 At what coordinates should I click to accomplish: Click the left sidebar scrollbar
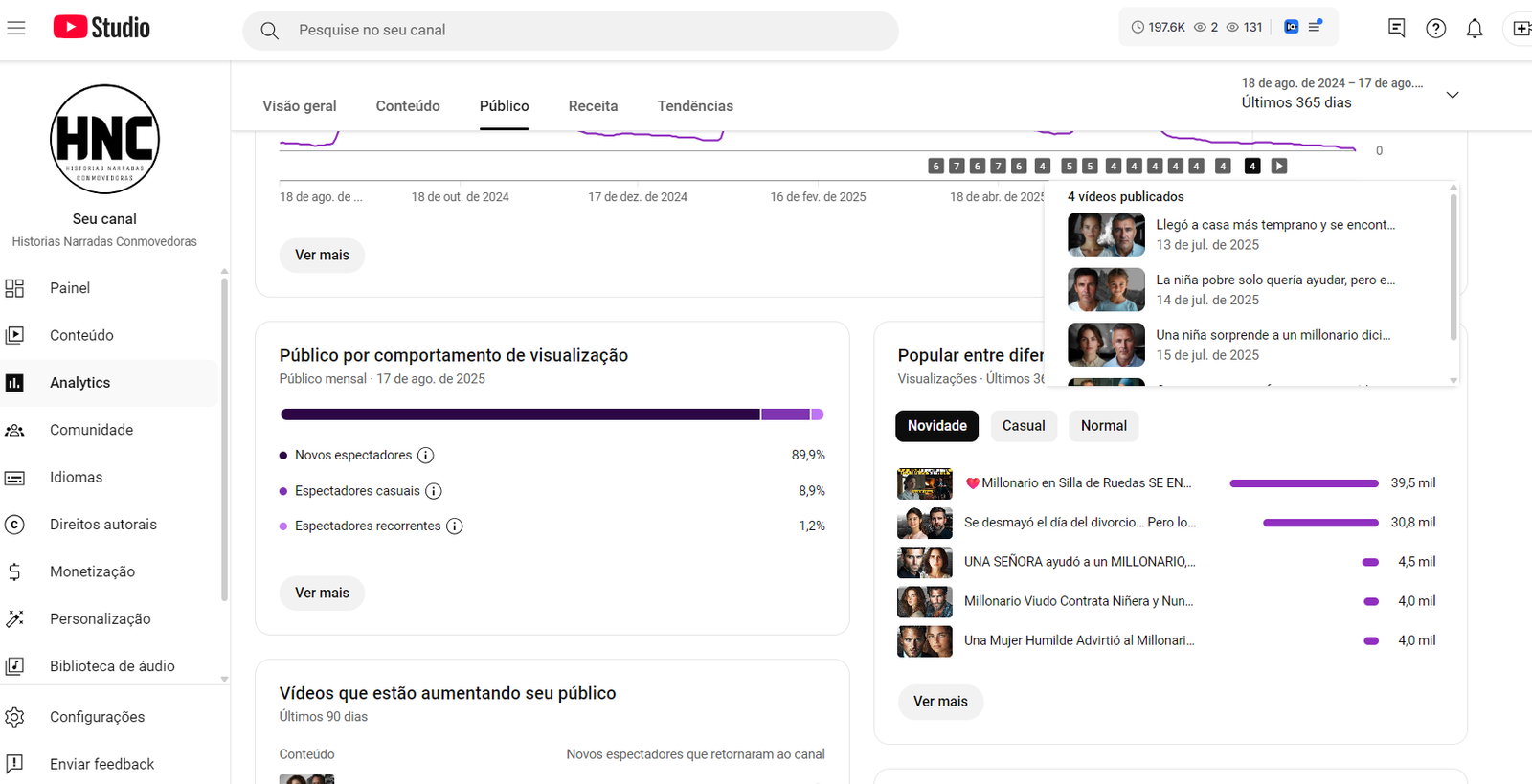(224, 440)
